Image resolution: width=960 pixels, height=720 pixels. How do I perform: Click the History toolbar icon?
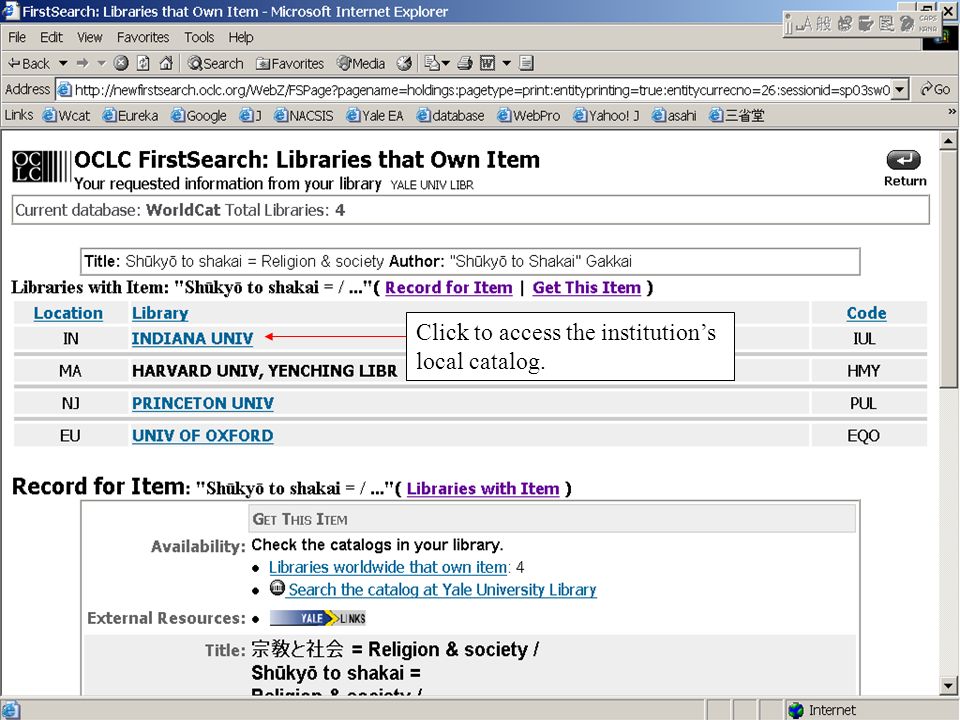click(x=404, y=63)
